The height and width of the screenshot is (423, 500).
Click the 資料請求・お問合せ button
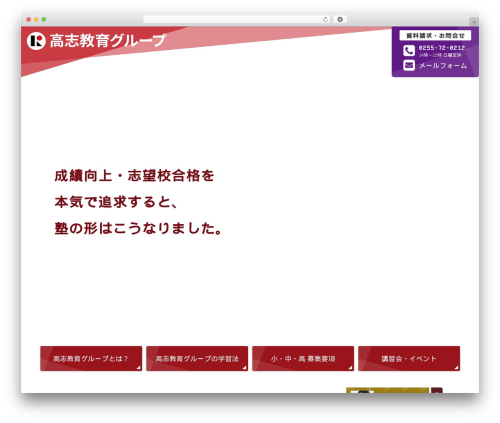click(435, 35)
